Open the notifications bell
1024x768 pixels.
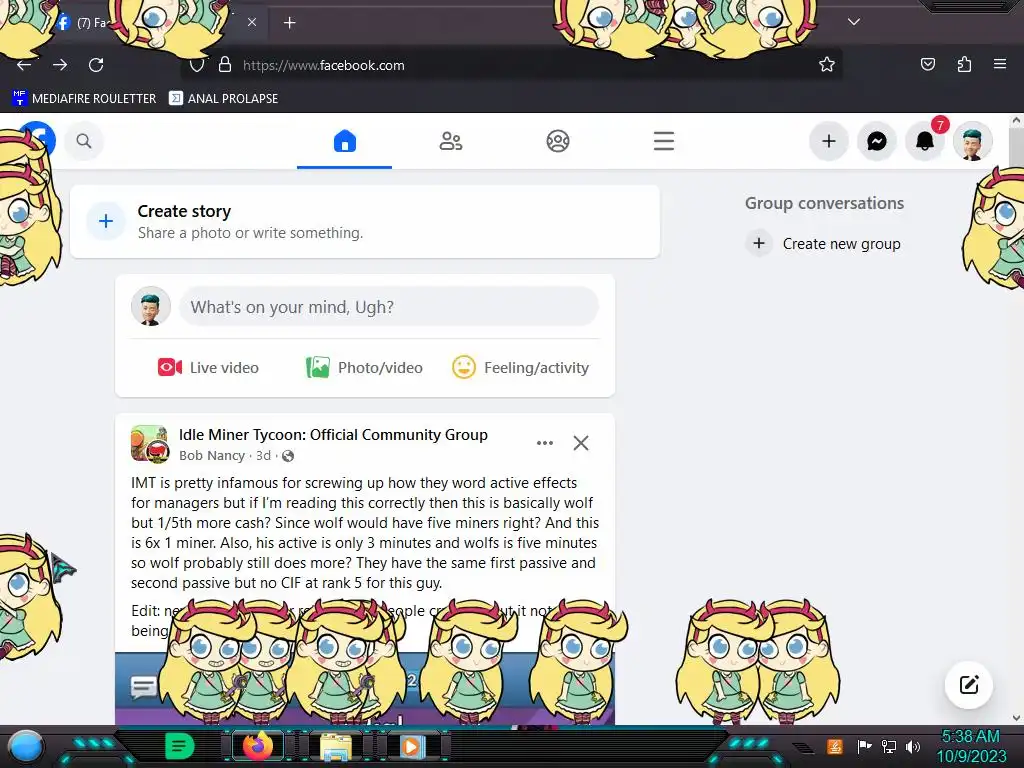924,141
